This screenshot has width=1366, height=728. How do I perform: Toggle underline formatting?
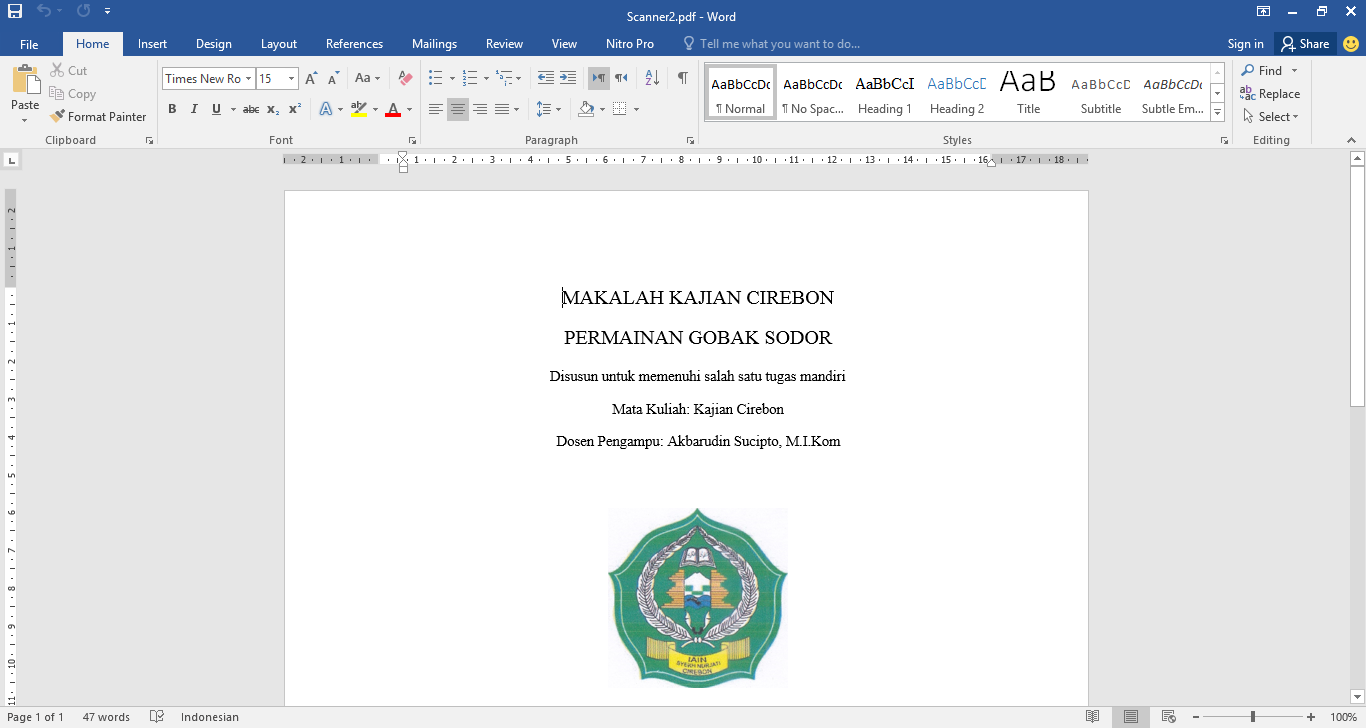point(214,109)
